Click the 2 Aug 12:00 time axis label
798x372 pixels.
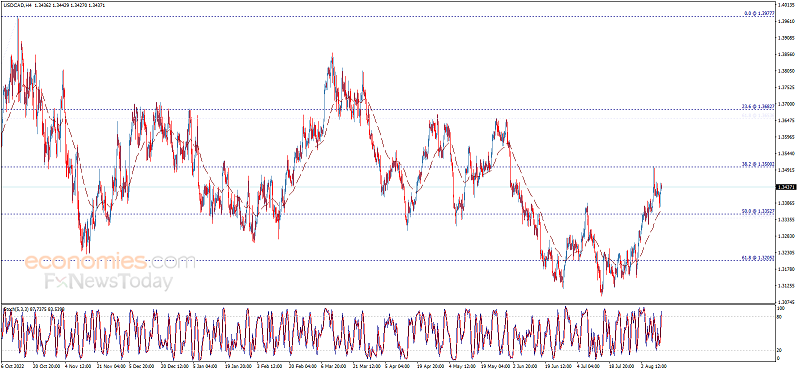[653, 365]
